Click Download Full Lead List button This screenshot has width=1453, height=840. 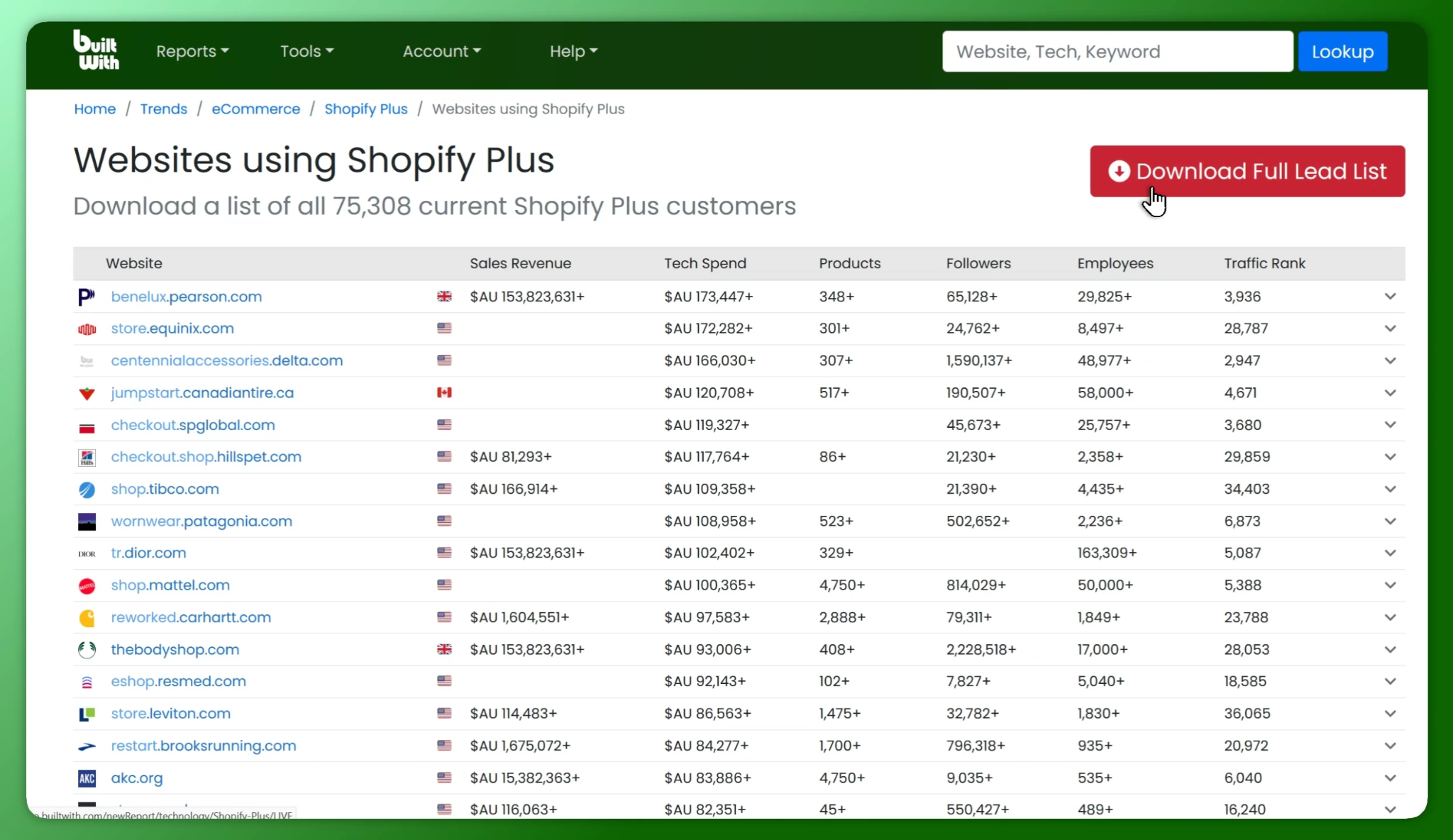pyautogui.click(x=1247, y=171)
